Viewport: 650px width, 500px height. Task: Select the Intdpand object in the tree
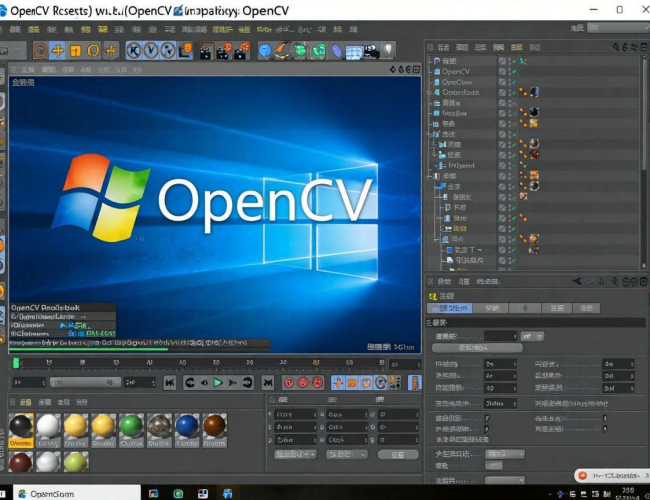tap(461, 165)
